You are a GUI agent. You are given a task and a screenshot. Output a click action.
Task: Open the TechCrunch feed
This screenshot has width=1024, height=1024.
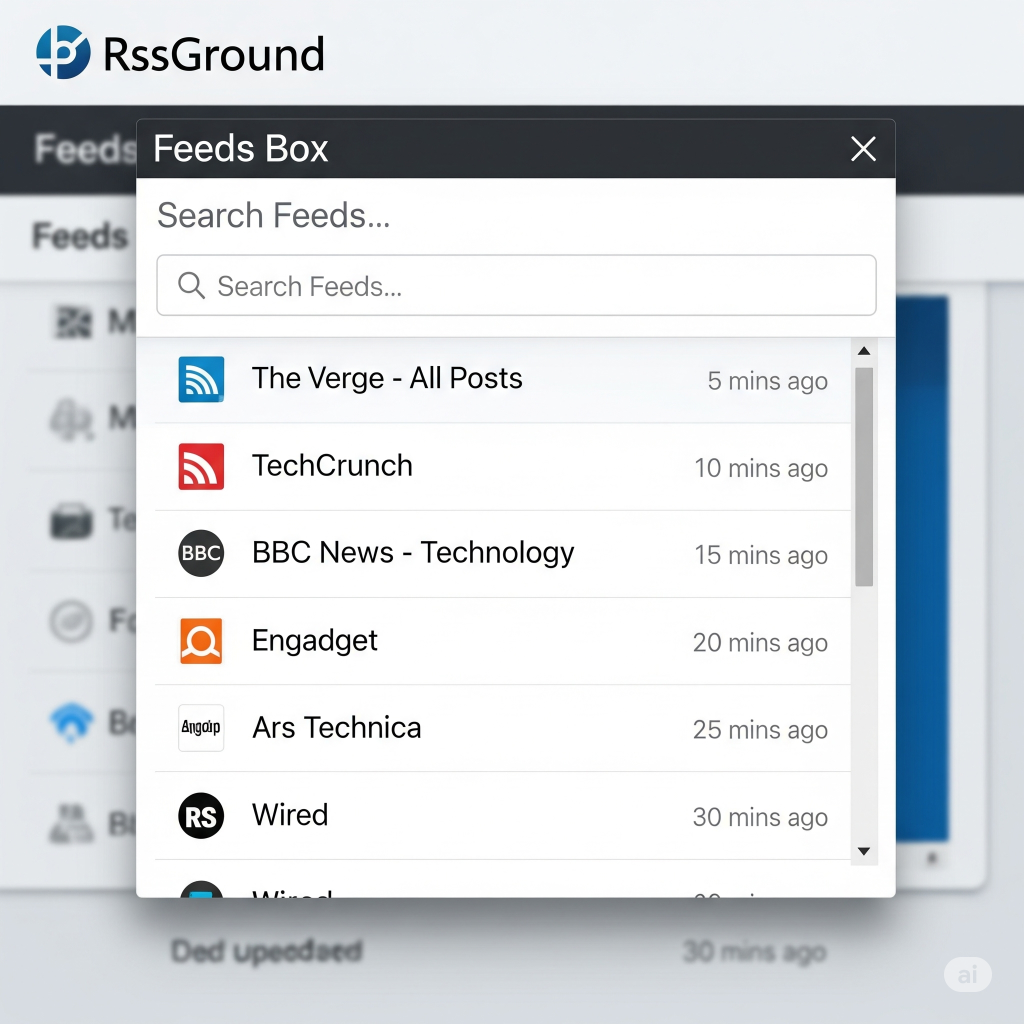pos(503,467)
